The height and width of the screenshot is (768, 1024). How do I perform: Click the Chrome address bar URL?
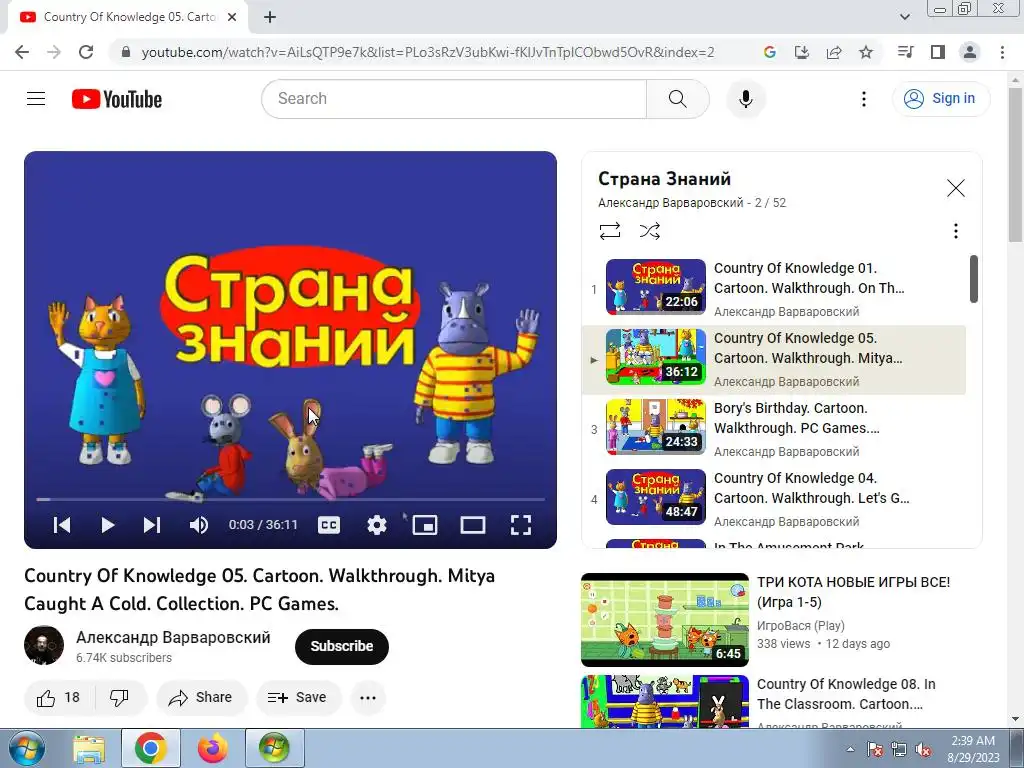pyautogui.click(x=428, y=52)
